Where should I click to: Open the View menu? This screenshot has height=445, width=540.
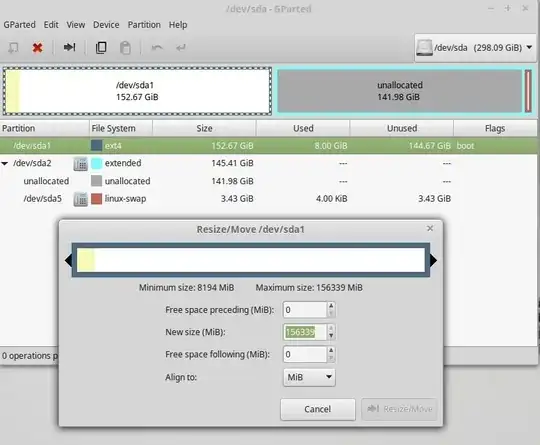pyautogui.click(x=75, y=25)
